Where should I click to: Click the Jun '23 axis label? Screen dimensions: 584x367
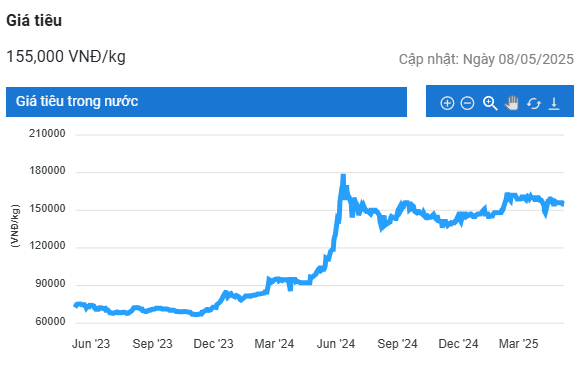point(91,344)
